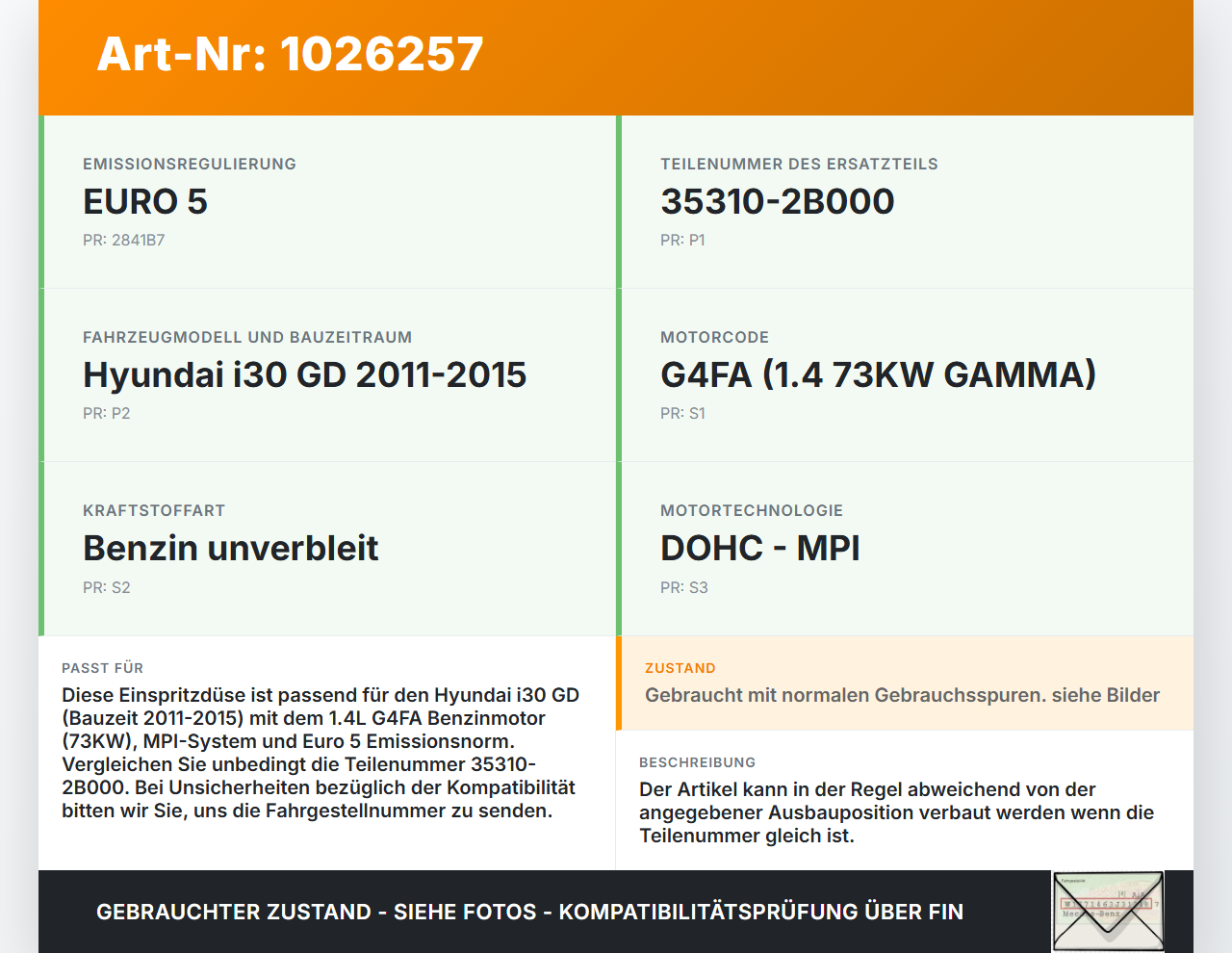Click the orange ZUSTAND heading

(x=680, y=668)
